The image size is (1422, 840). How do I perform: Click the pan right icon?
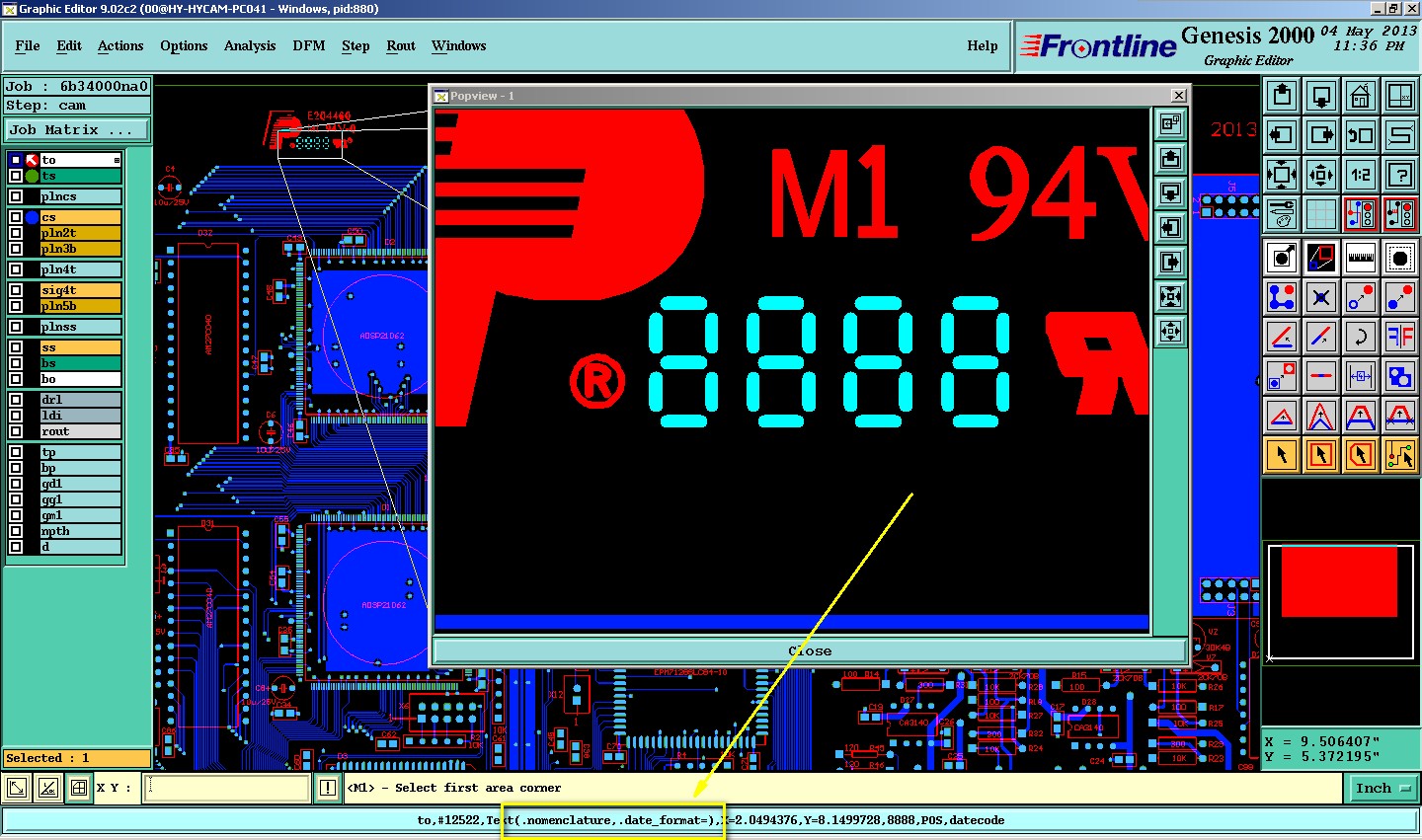pos(1321,135)
